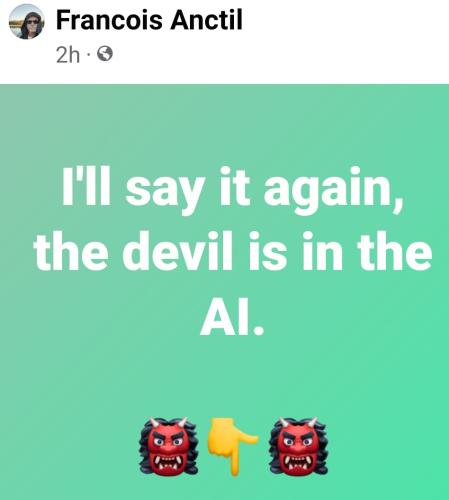Screen dimensions: 449x500
Task: Click the 2h post timestamp
Action: tap(68, 55)
